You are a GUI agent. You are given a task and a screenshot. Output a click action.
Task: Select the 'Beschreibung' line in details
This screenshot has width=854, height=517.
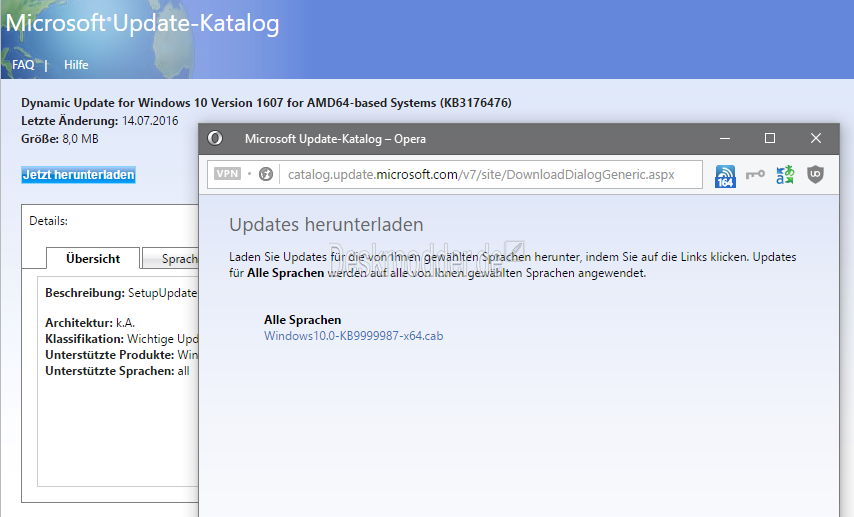(x=121, y=293)
